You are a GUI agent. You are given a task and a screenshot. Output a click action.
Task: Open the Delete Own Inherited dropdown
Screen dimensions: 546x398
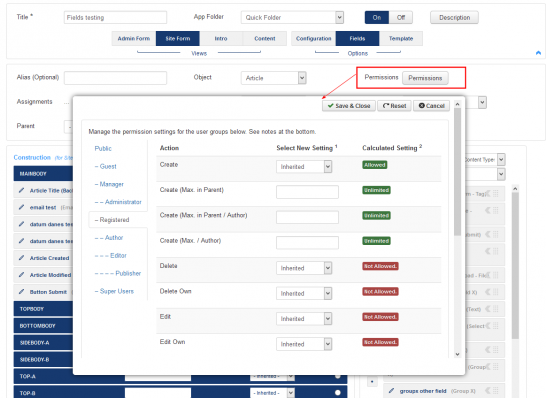point(304,294)
